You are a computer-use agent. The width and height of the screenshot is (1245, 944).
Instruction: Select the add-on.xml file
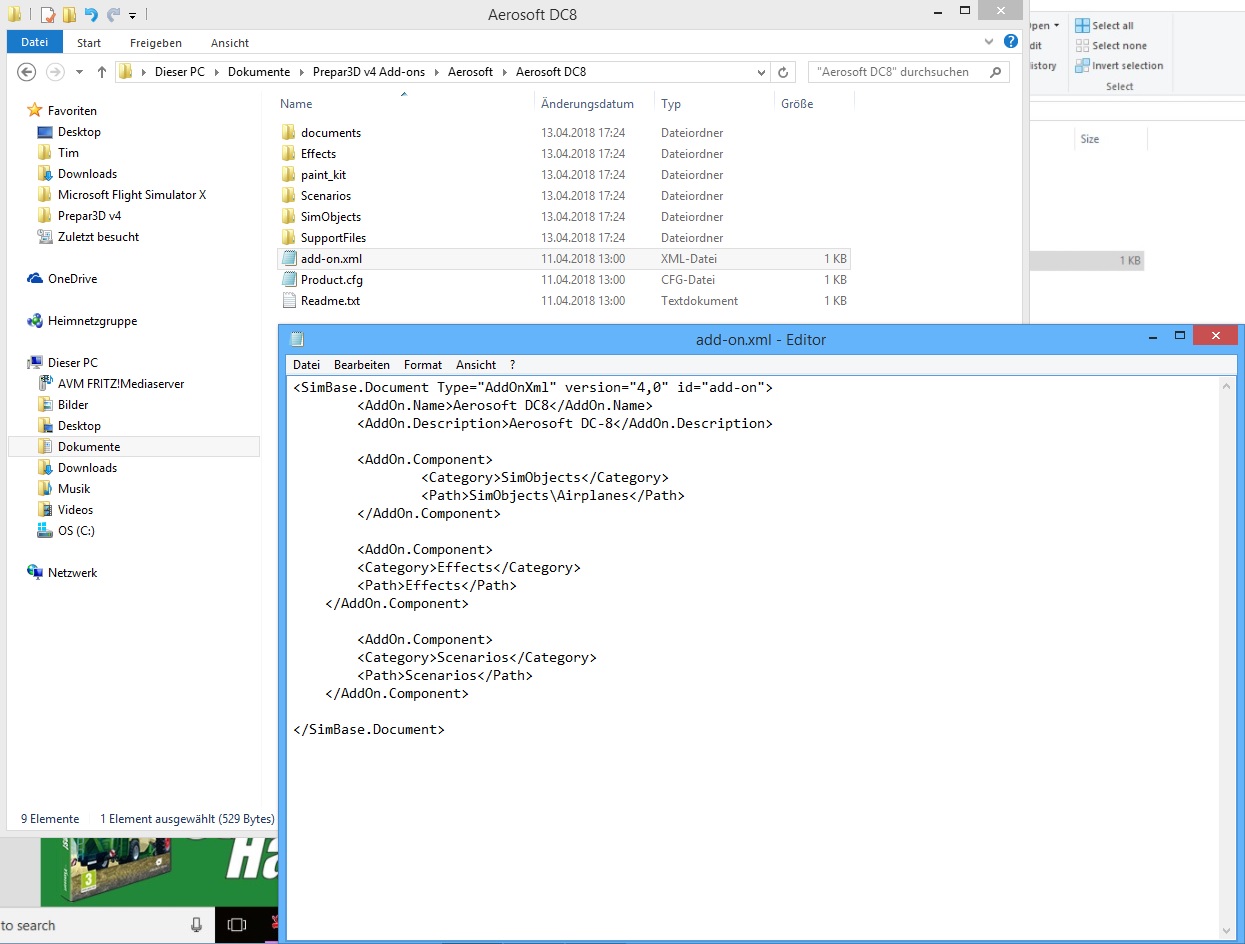(565, 259)
